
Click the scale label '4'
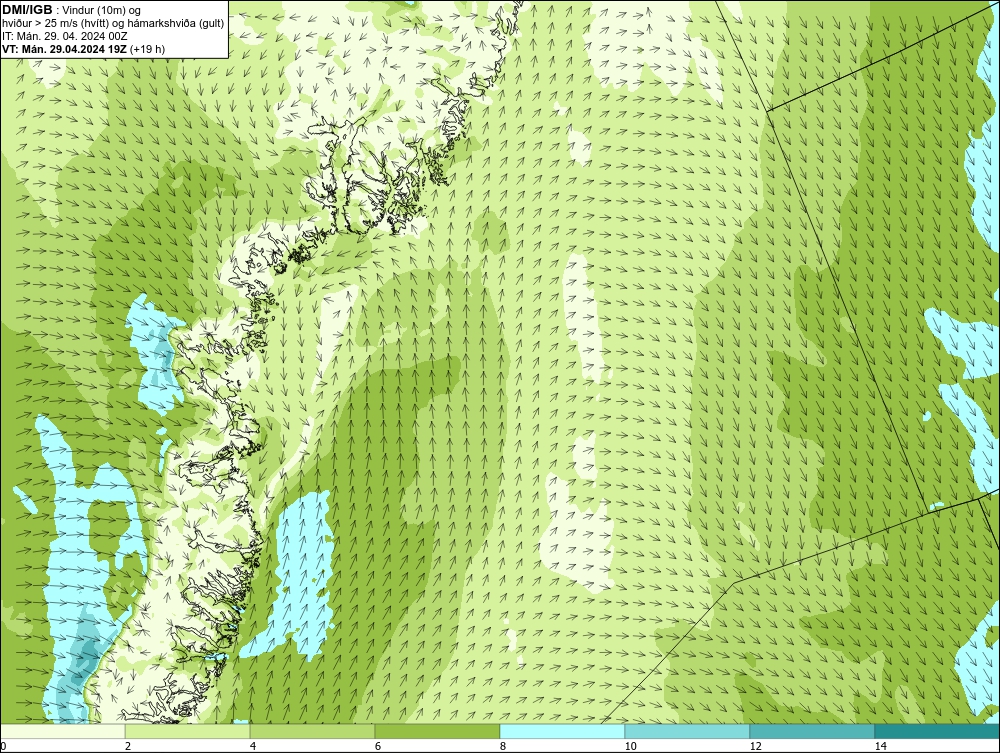pos(253,746)
